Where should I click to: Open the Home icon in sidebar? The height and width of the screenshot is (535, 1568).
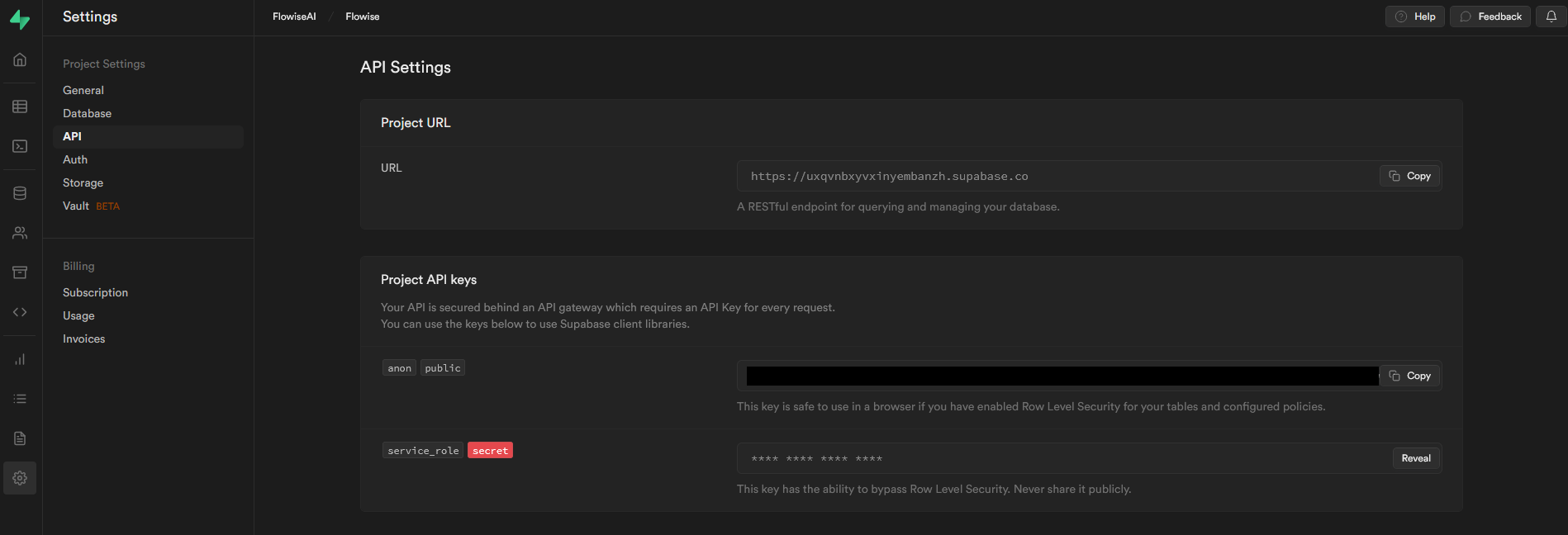(20, 59)
